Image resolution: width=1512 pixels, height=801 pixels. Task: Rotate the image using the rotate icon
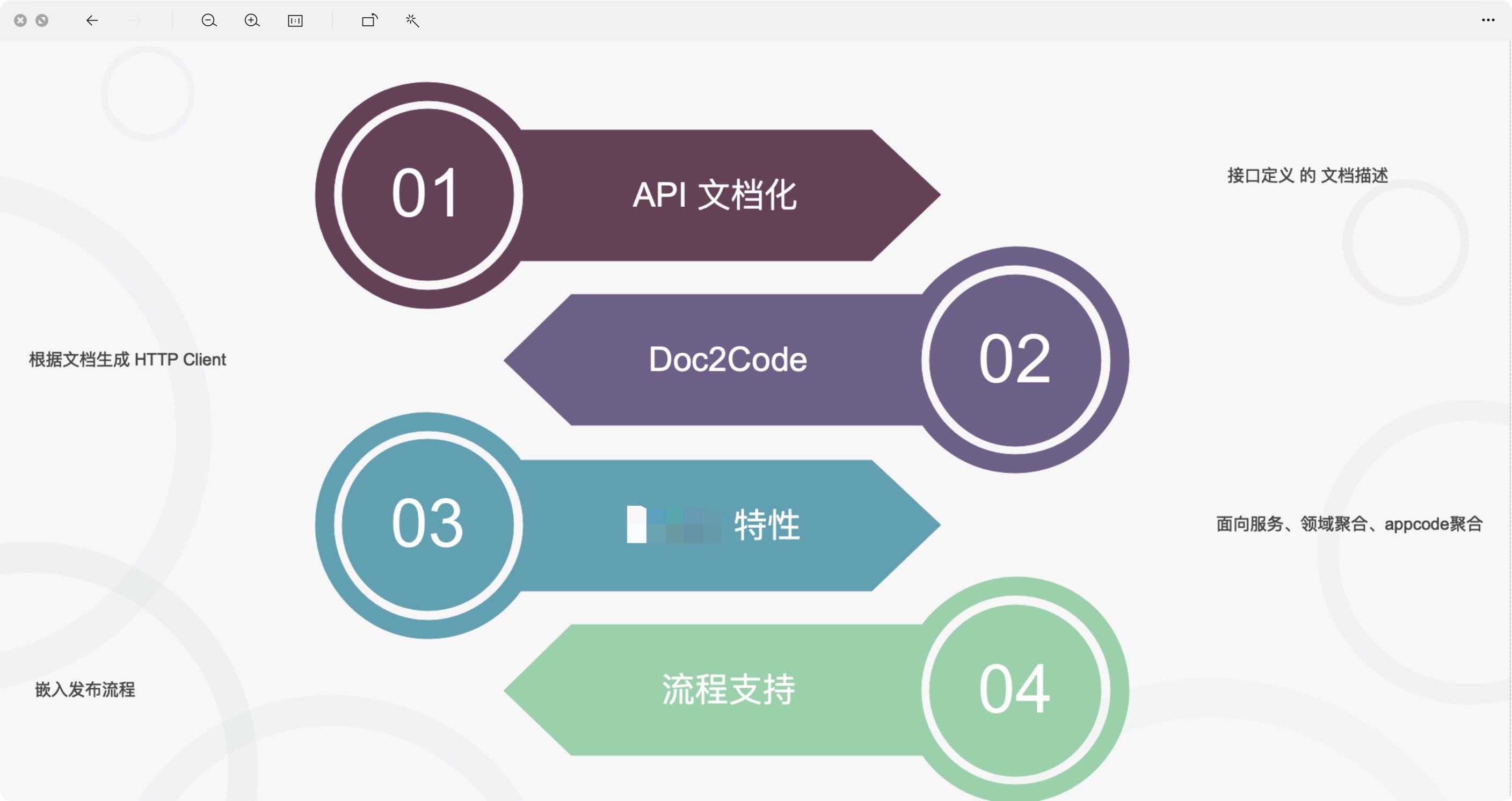coord(370,20)
